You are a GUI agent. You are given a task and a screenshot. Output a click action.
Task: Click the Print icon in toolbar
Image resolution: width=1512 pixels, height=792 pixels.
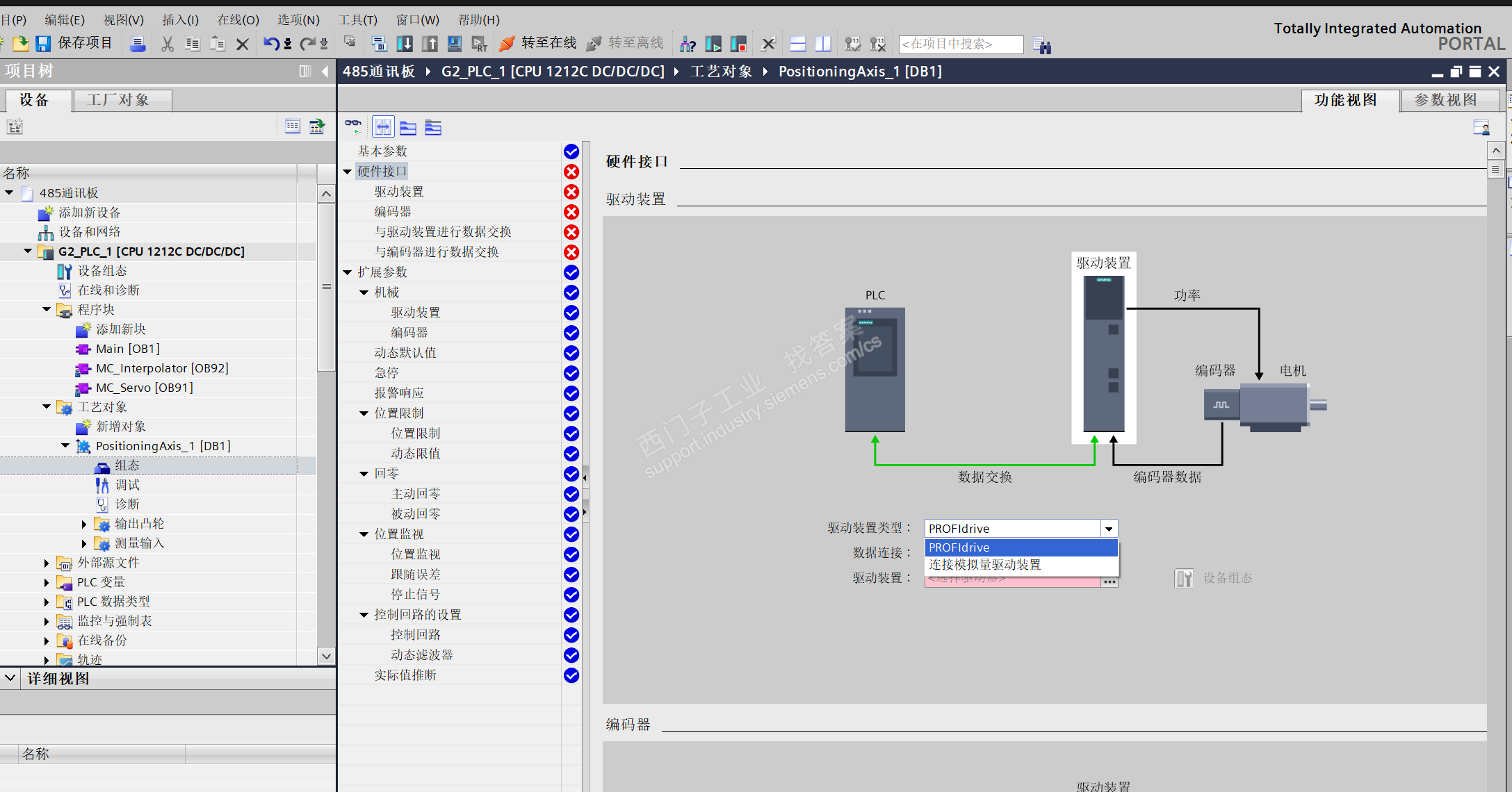pyautogui.click(x=138, y=44)
